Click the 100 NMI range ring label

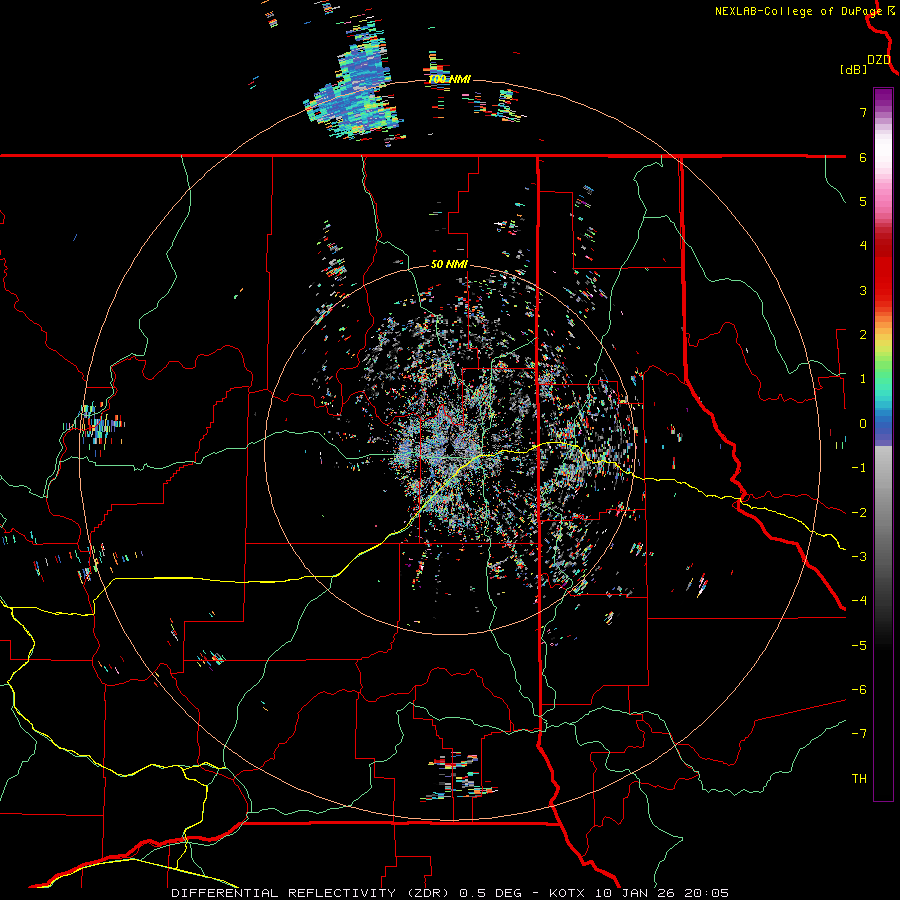pos(449,79)
